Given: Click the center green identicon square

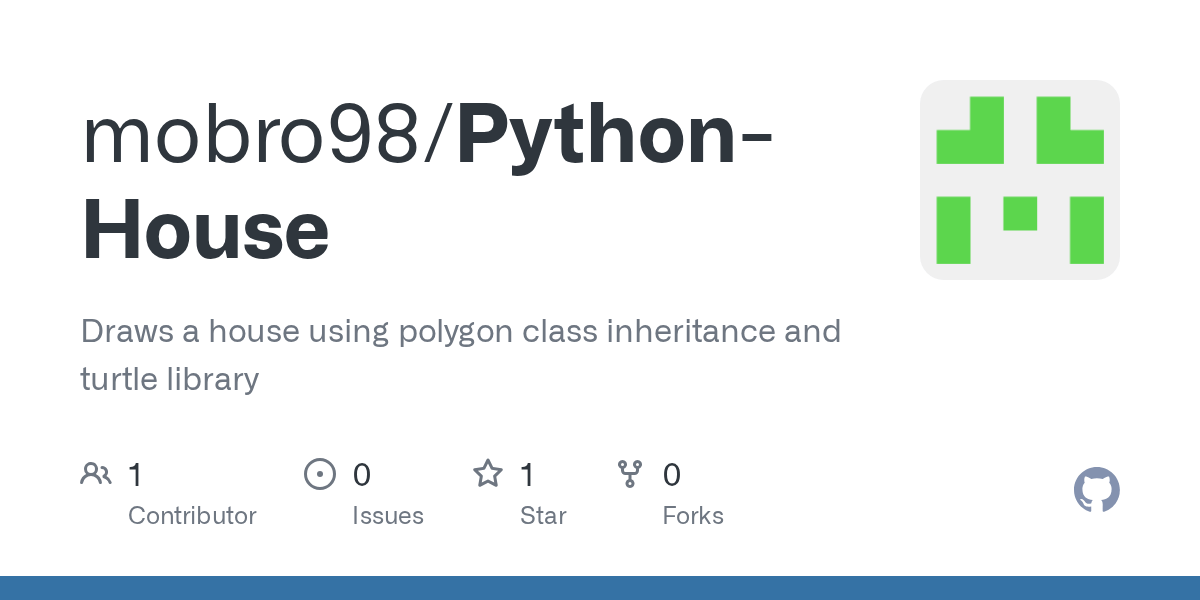Looking at the screenshot, I should (1020, 213).
